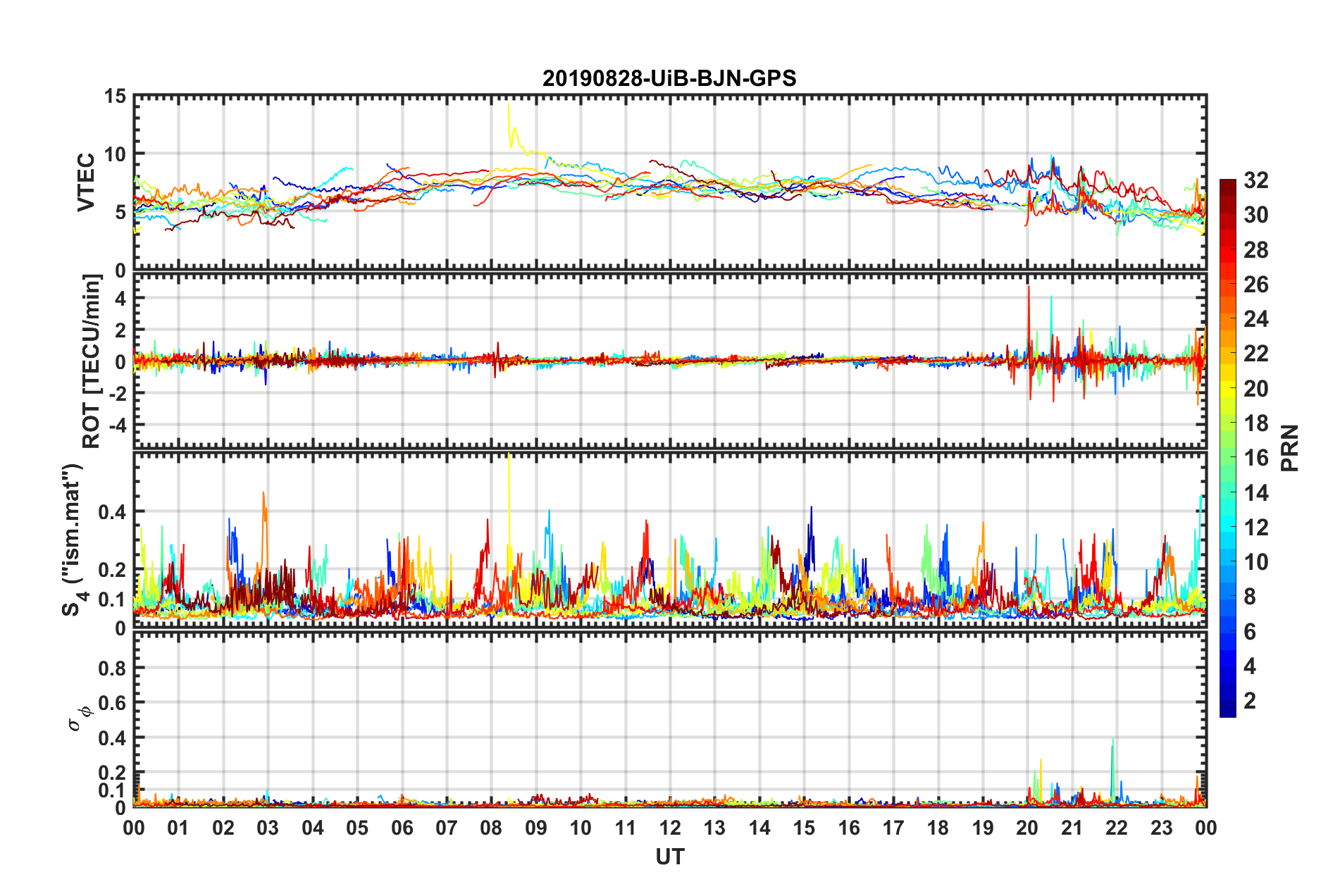
Task: Click colorbar tick label 14
Action: point(1255,493)
